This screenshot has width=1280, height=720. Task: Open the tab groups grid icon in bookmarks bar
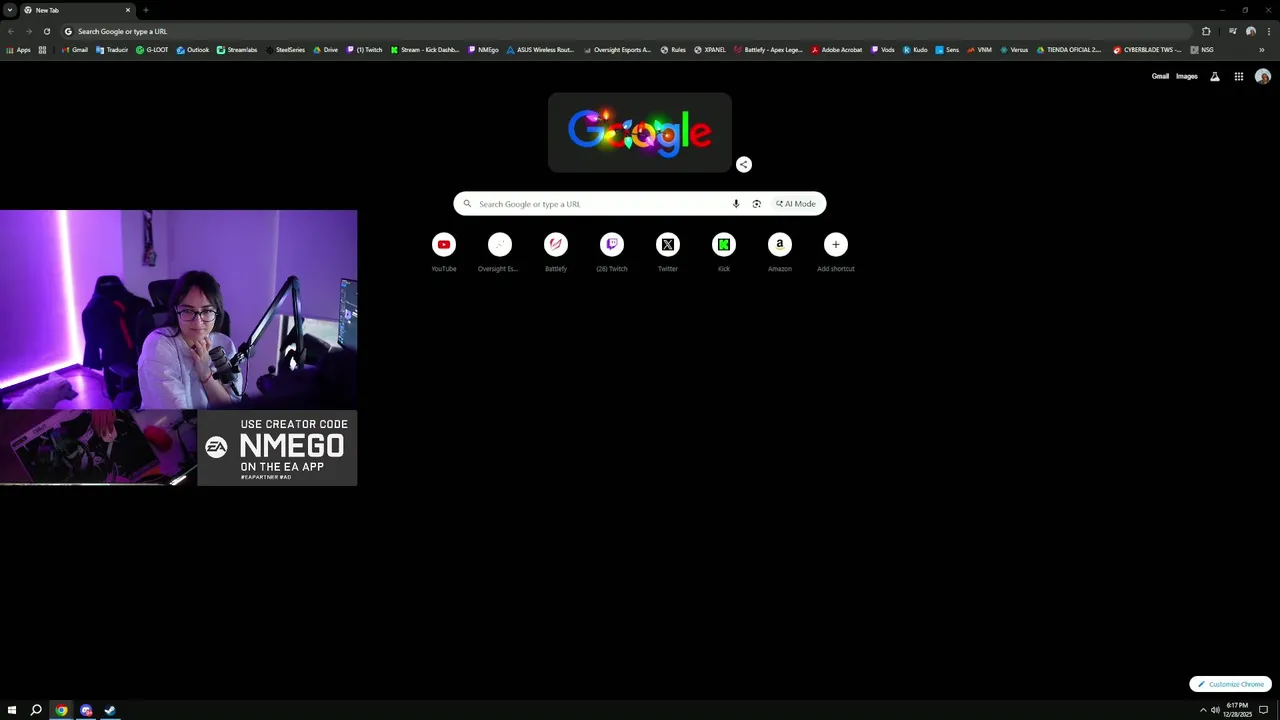click(42, 49)
